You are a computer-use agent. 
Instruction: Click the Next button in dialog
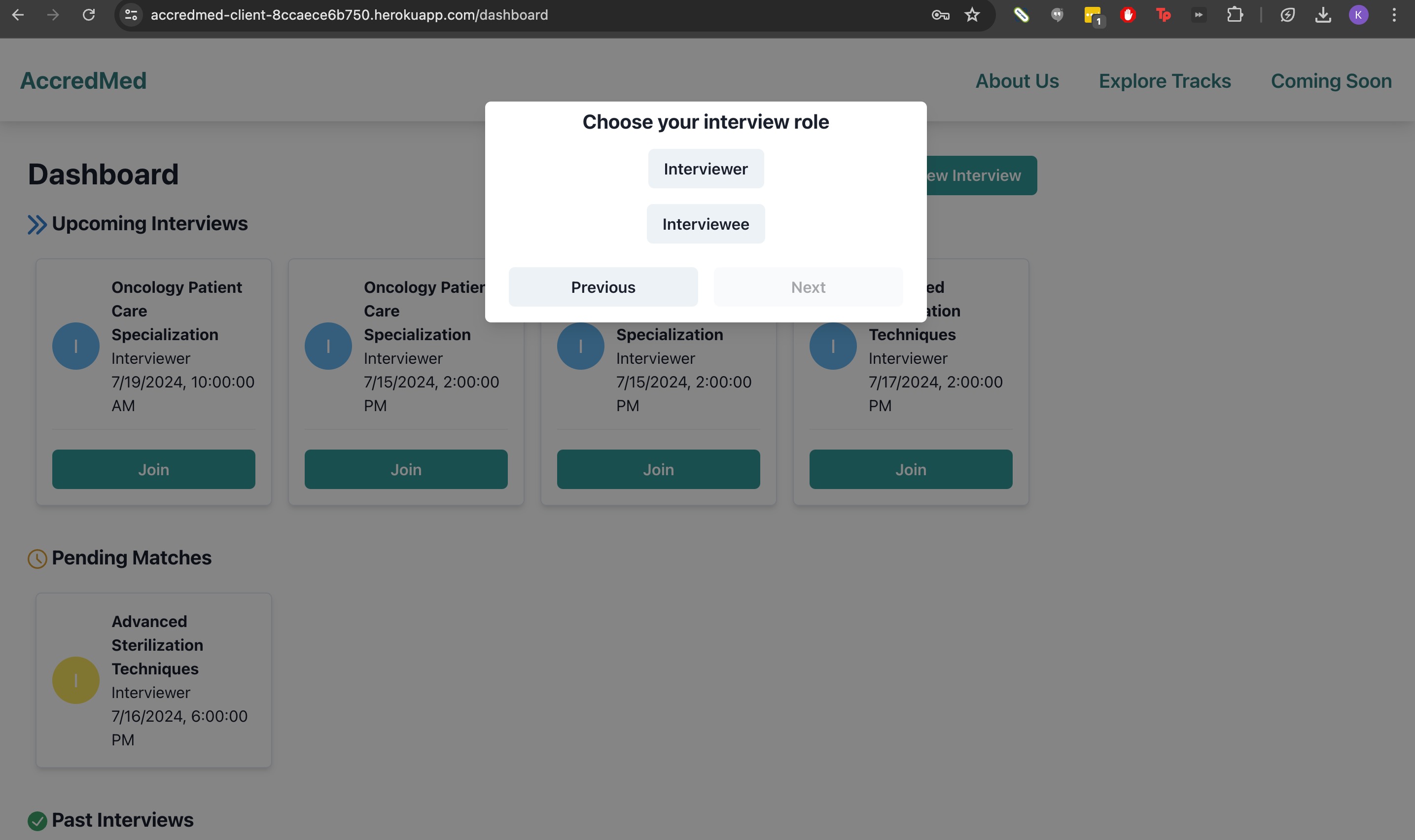tap(808, 287)
